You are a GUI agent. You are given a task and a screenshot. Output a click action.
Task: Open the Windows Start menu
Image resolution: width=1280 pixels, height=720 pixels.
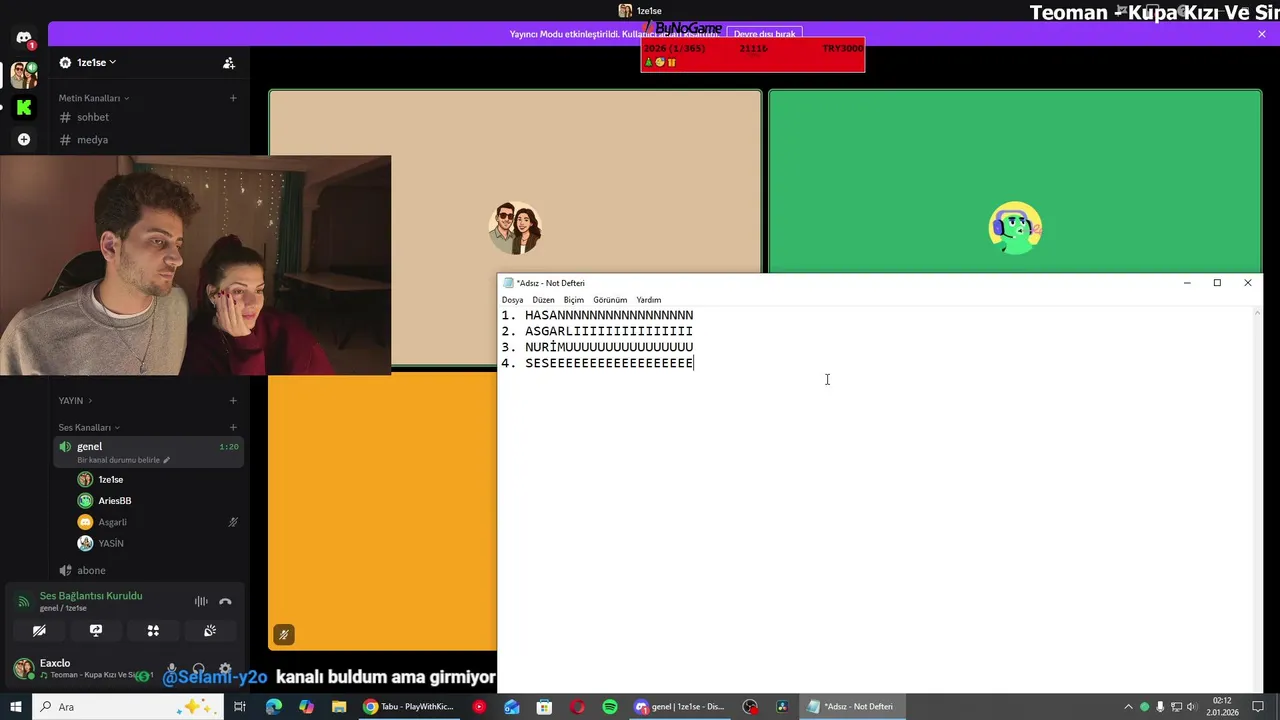(16, 707)
